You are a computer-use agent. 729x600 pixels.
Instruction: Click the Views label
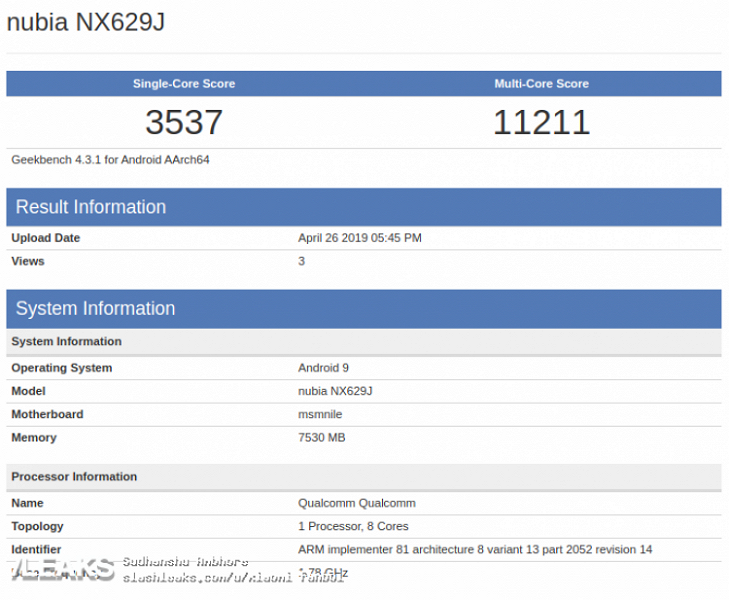coord(28,261)
